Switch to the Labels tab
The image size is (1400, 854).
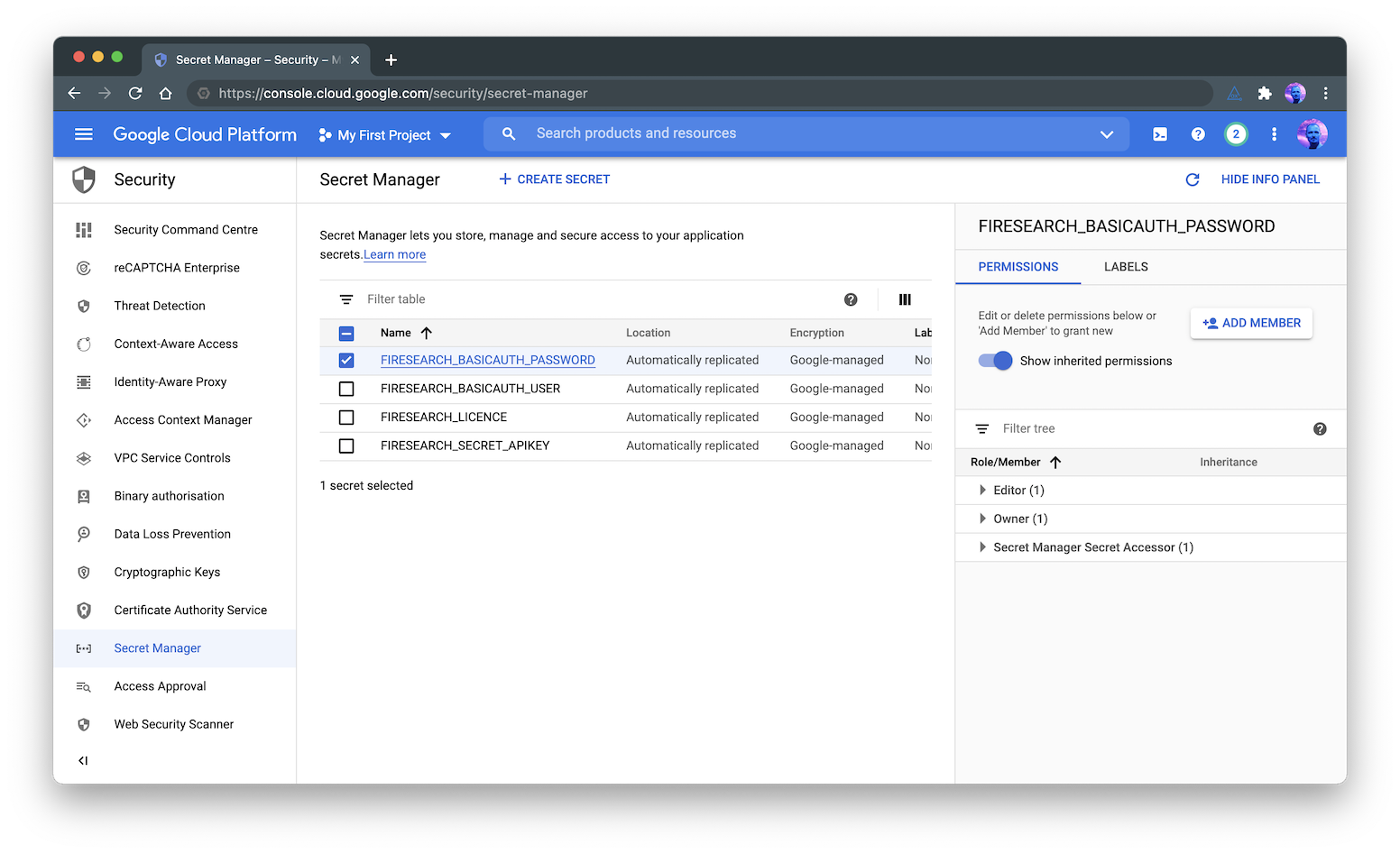pyautogui.click(x=1126, y=267)
